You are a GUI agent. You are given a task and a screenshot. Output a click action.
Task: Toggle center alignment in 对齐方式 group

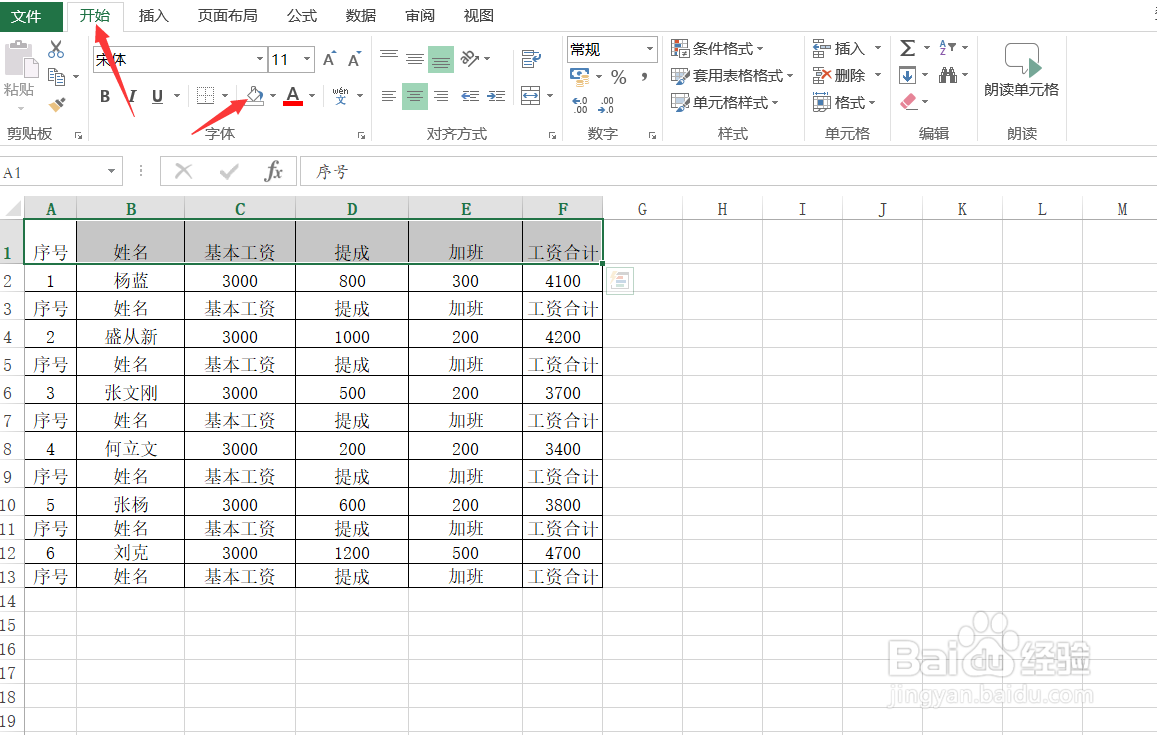click(x=414, y=96)
